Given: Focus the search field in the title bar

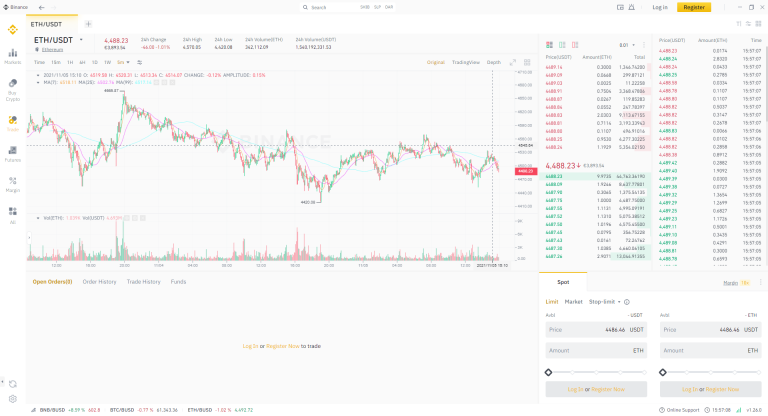Looking at the screenshot, I should pyautogui.click(x=348, y=7).
